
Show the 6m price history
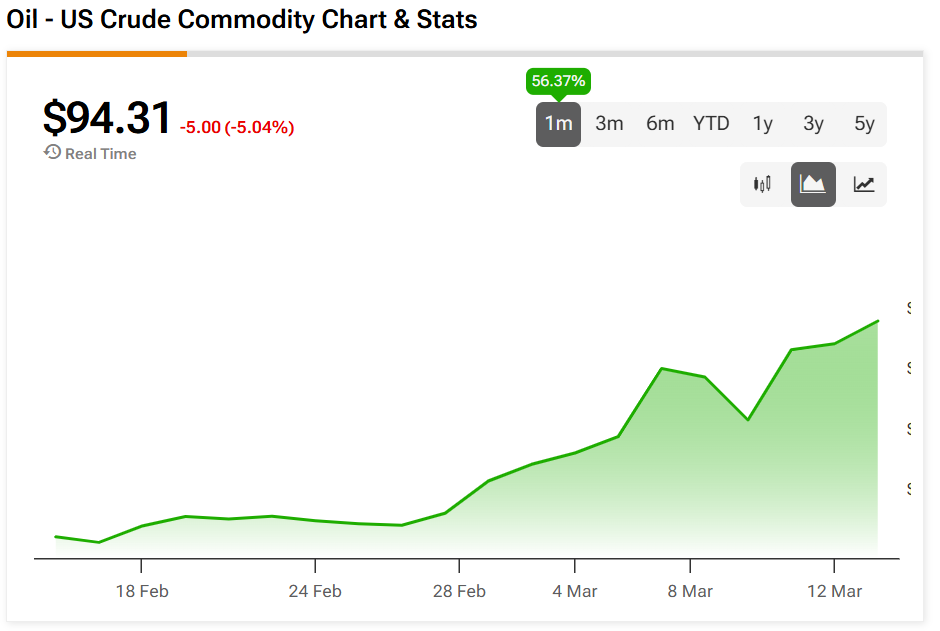point(660,124)
